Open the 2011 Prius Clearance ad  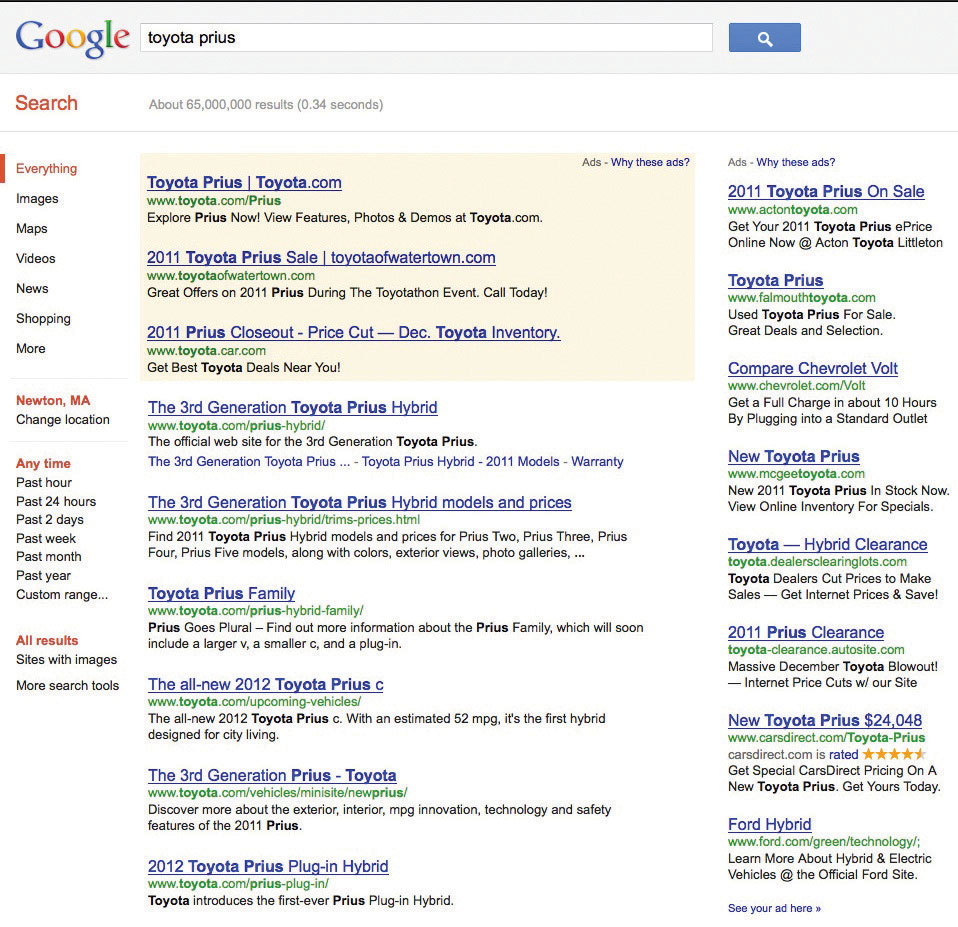click(806, 632)
